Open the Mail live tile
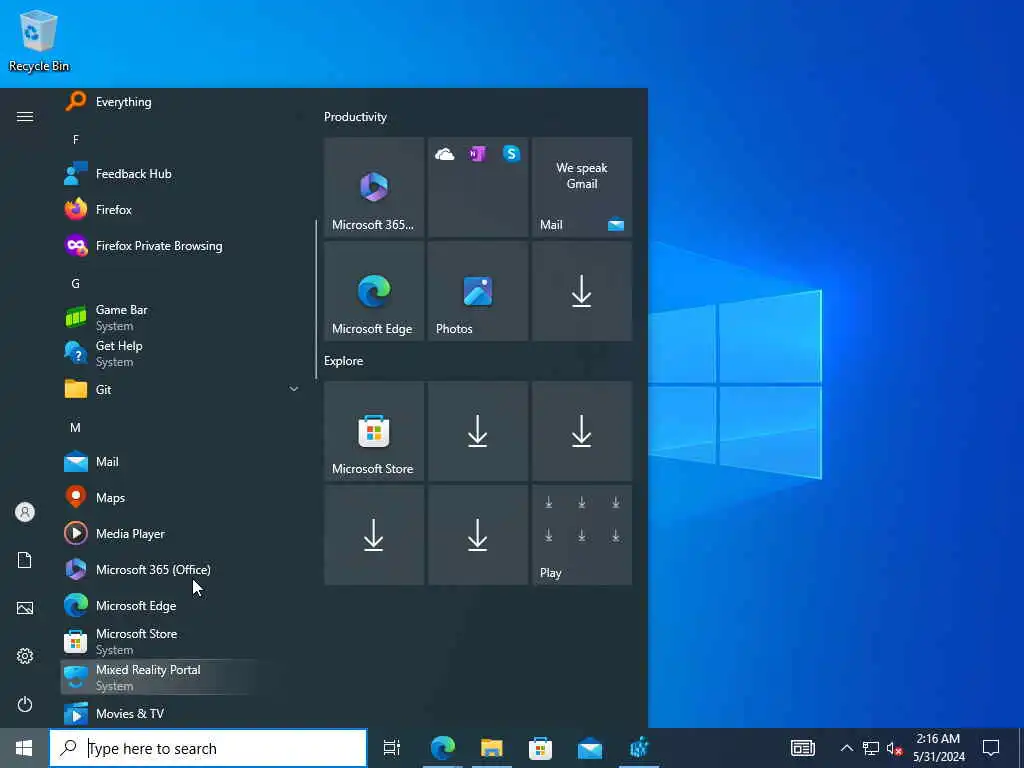The height and width of the screenshot is (768, 1024). tap(582, 187)
